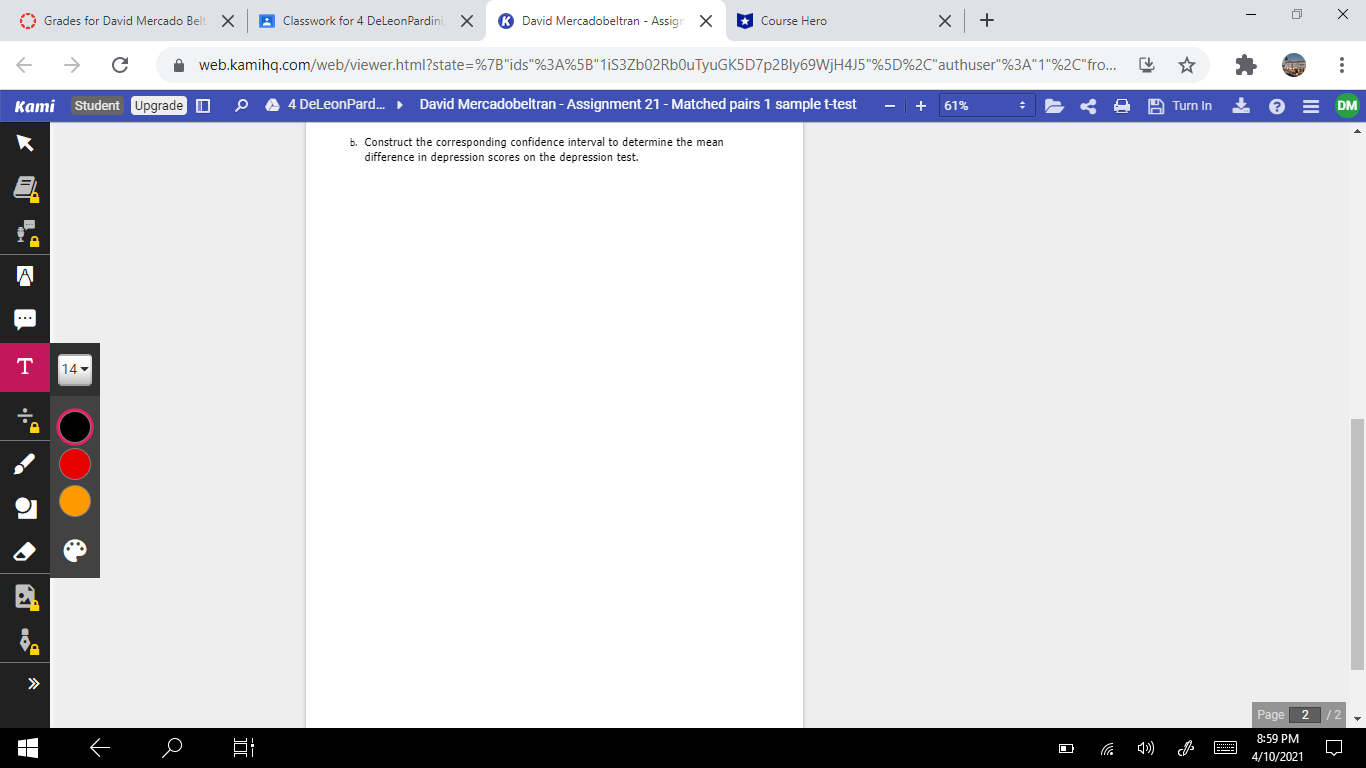Select the Shapes tool
Image resolution: width=1366 pixels, height=768 pixels.
(x=24, y=507)
